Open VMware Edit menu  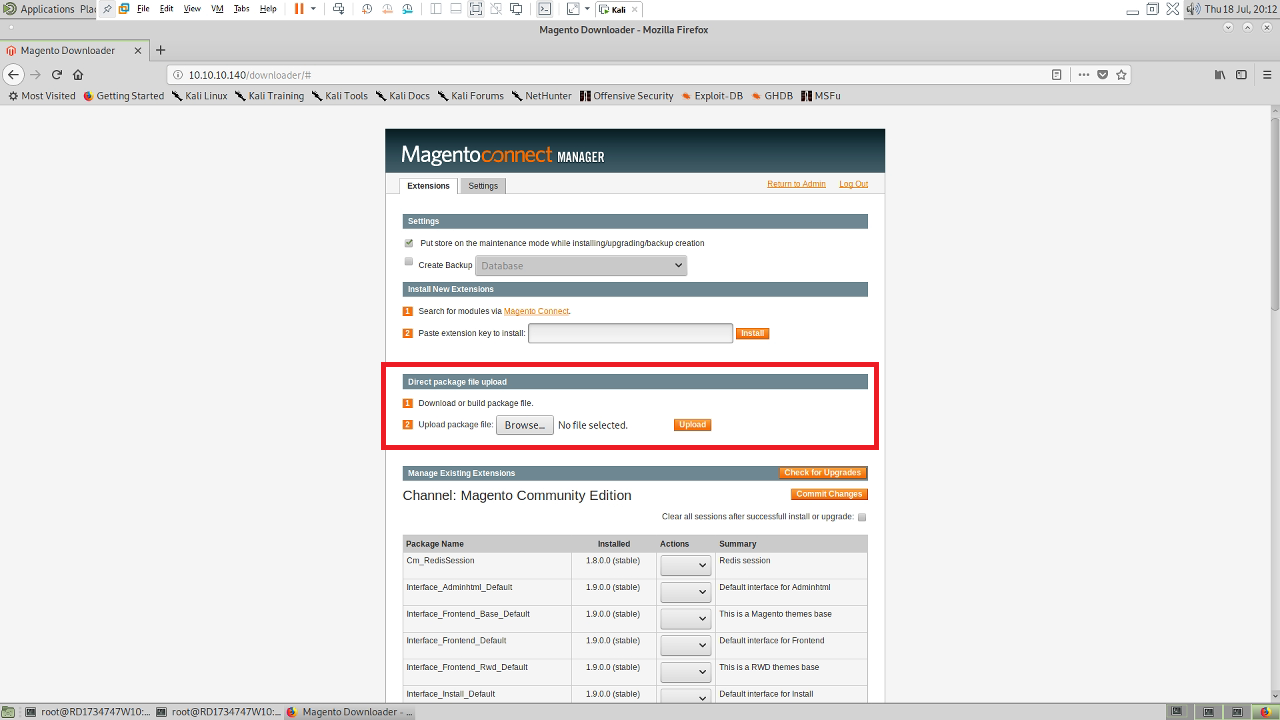coord(166,8)
